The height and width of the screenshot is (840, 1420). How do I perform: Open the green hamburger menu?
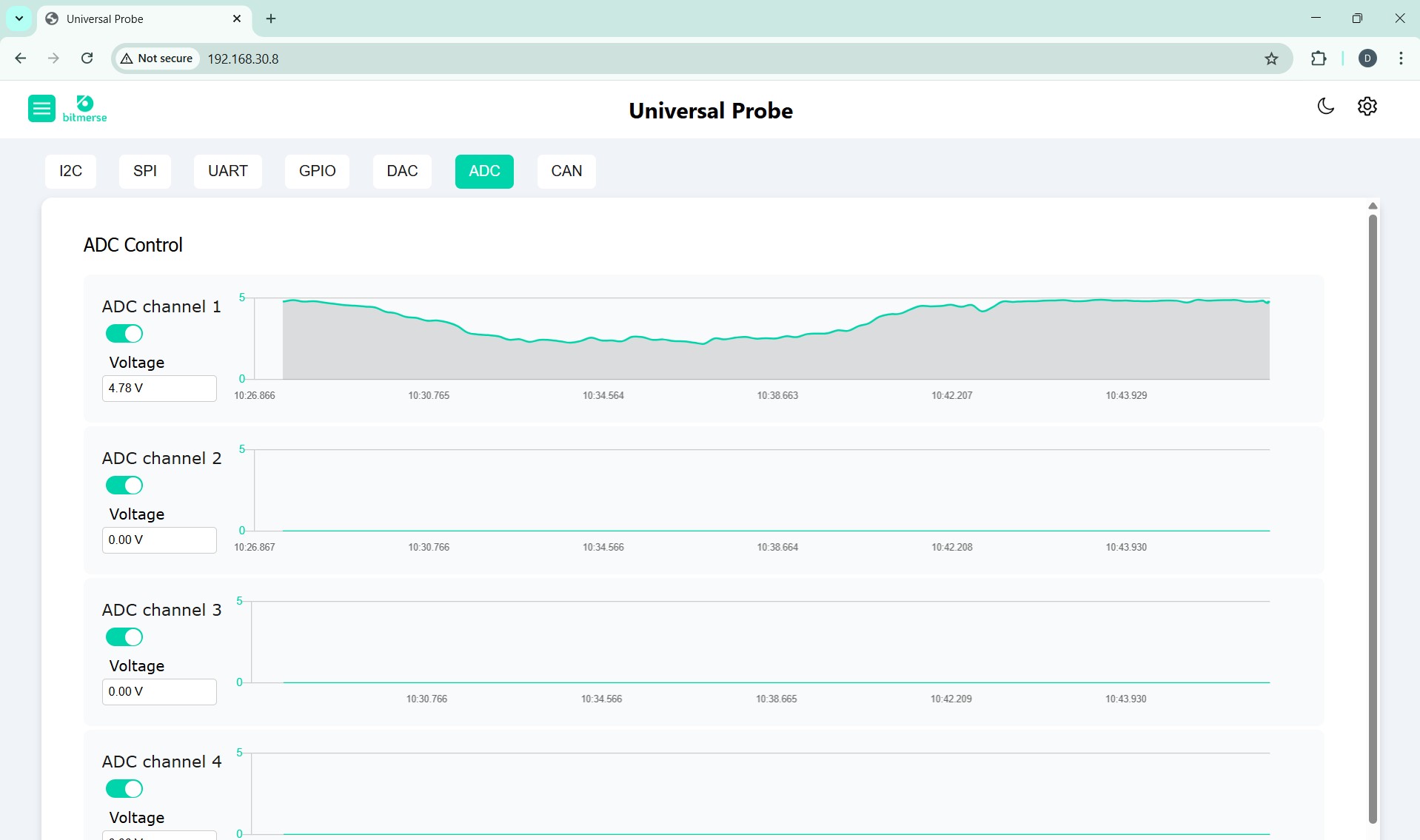41,109
